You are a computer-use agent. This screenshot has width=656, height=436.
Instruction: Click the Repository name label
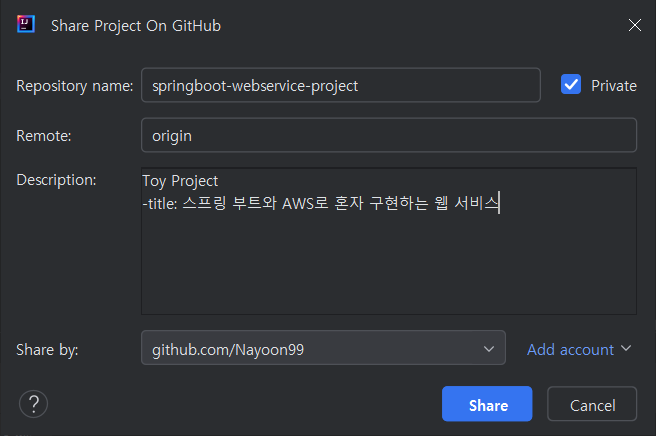pyautogui.click(x=74, y=86)
